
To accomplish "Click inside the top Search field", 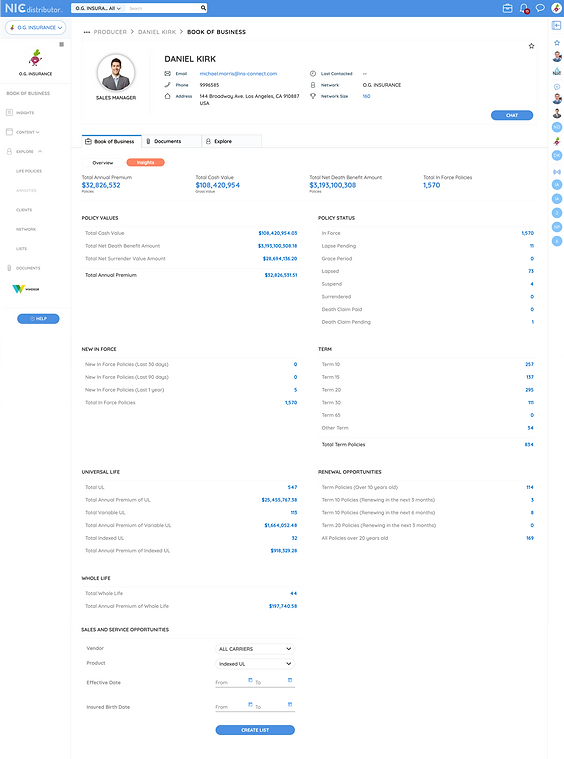I will pos(164,8).
